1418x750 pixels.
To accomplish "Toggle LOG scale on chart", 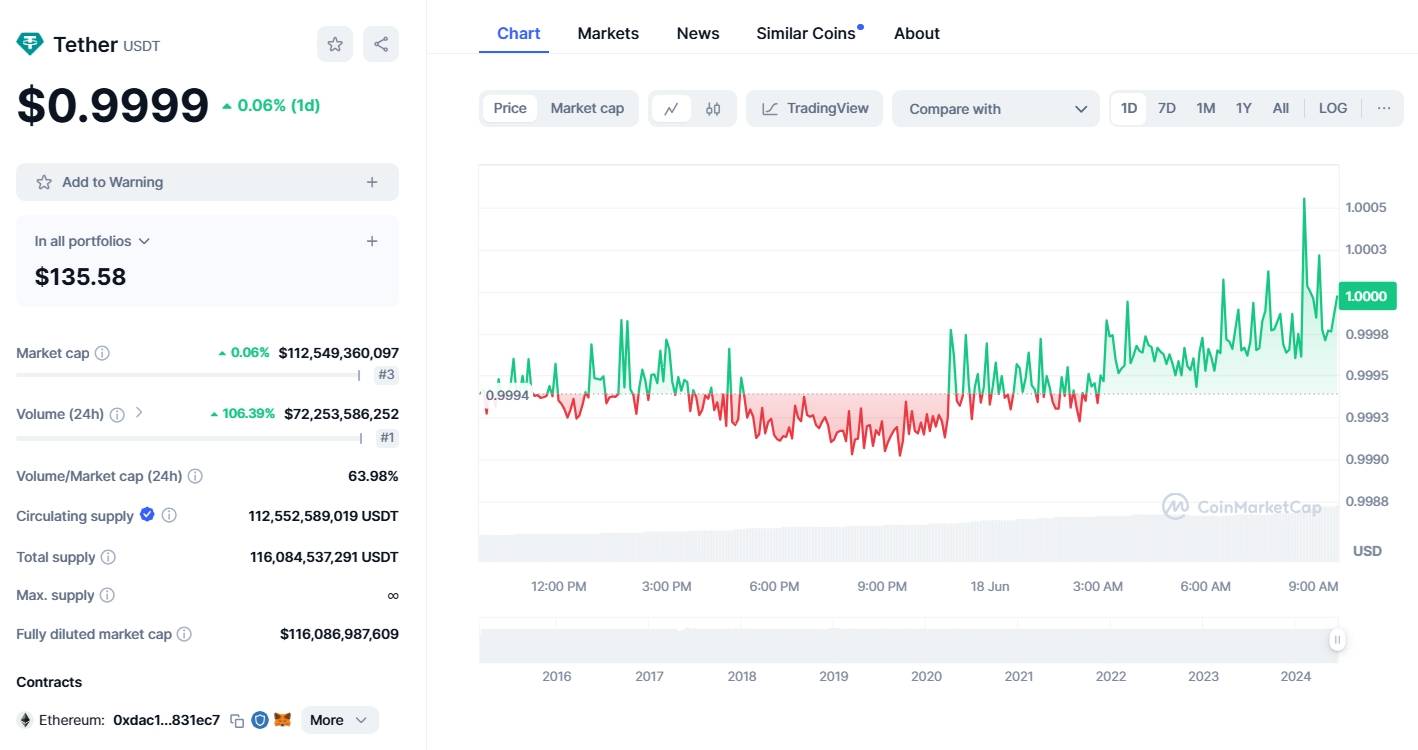I will (1333, 108).
